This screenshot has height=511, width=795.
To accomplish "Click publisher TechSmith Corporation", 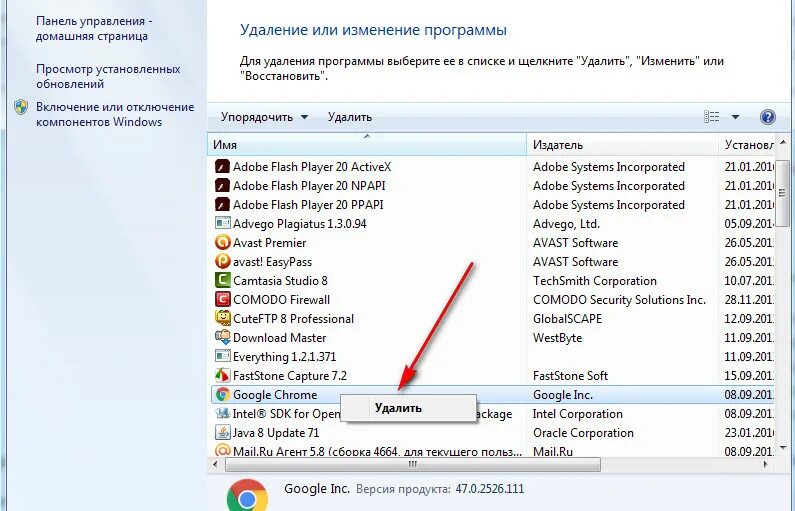I will (x=595, y=281).
